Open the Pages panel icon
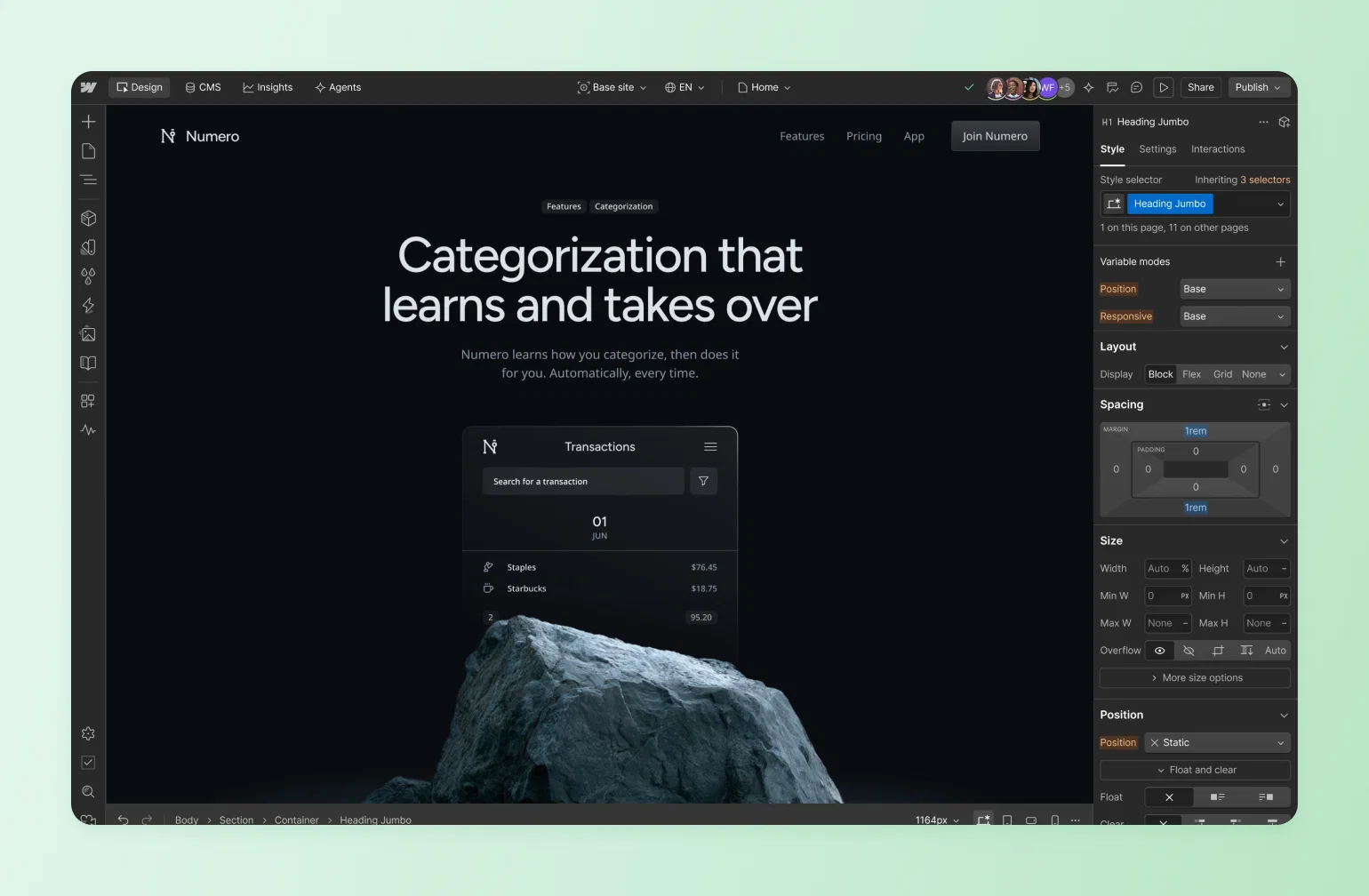Viewport: 1369px width, 896px height. (88, 151)
